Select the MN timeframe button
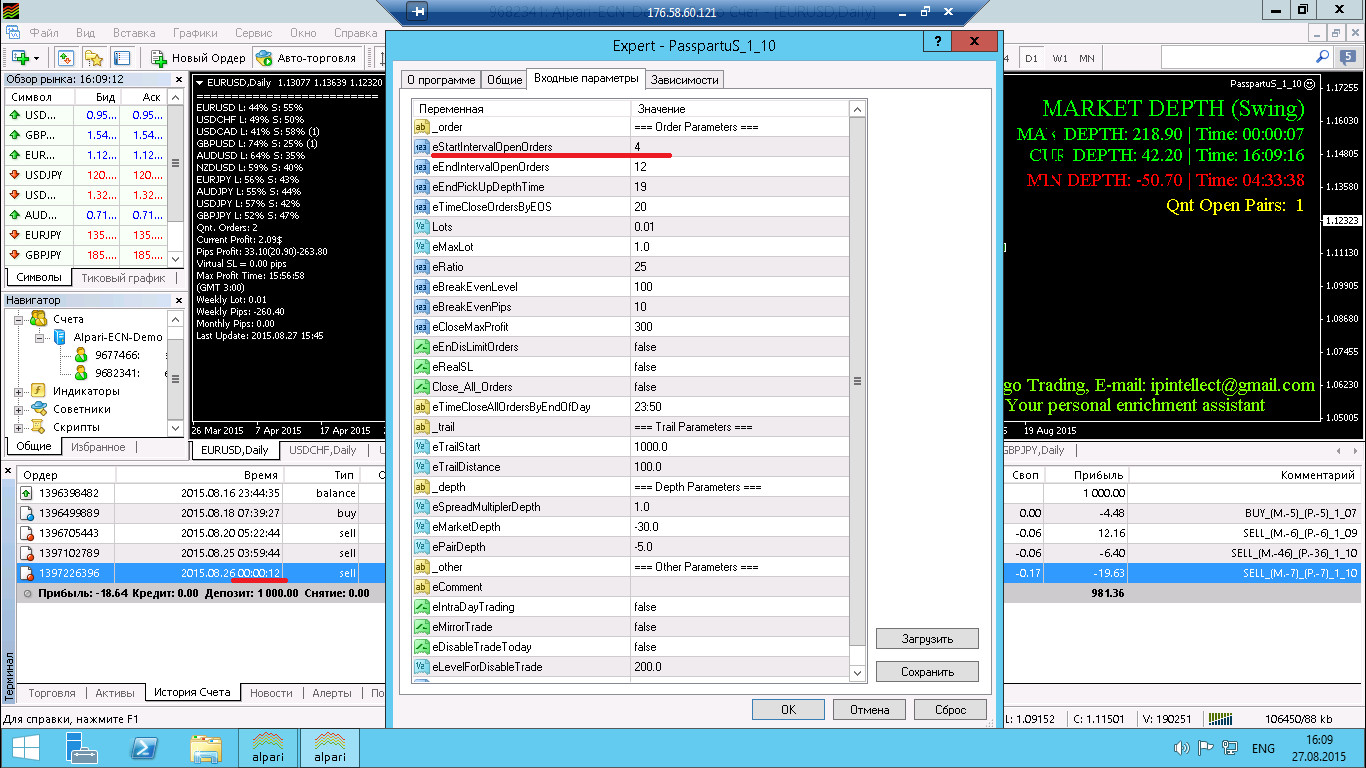The height and width of the screenshot is (768, 1366). (x=1087, y=58)
